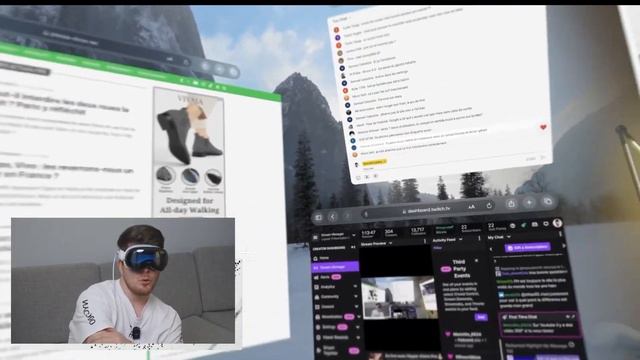640x360 pixels.
Task: Collapse the Creator Dashboard sidebar
Action: (x=353, y=247)
